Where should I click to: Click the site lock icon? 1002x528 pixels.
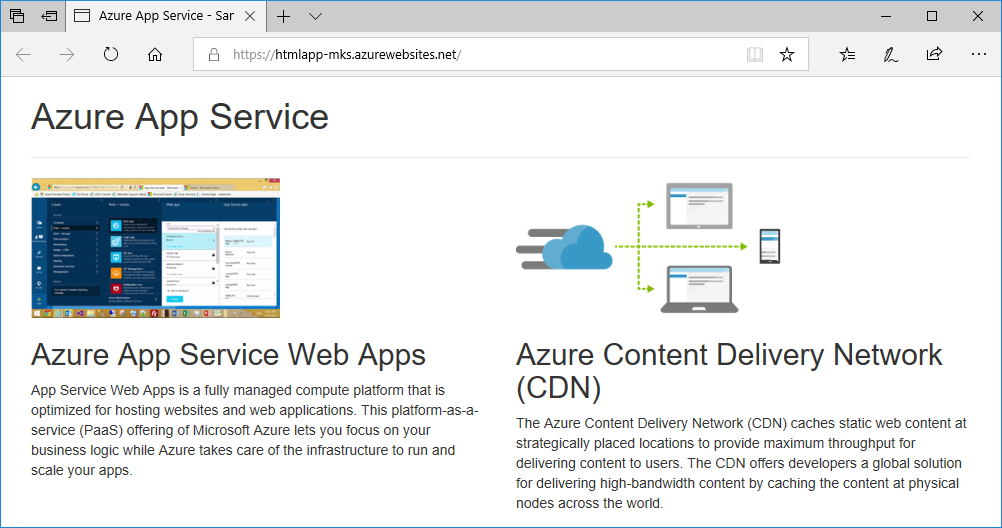(214, 55)
